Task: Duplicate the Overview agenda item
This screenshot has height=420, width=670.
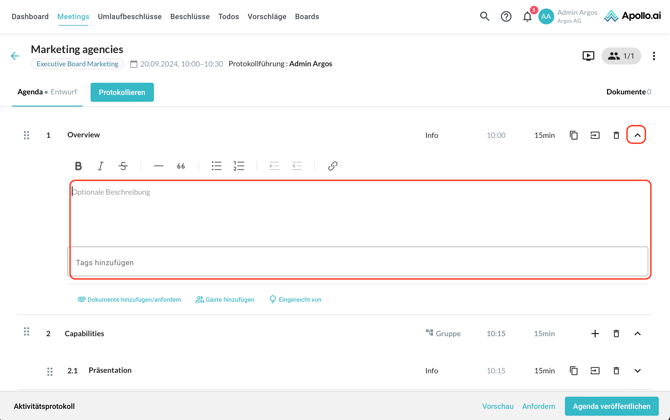Action: tap(573, 135)
